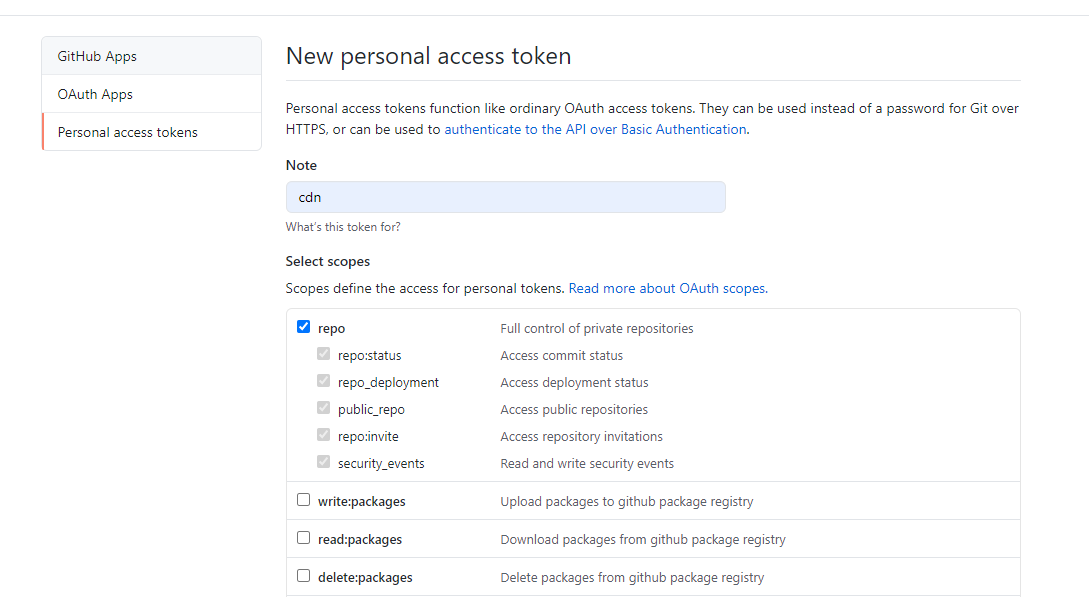The image size is (1089, 597).
Task: Select Personal access tokens sidebar item
Action: pos(151,132)
